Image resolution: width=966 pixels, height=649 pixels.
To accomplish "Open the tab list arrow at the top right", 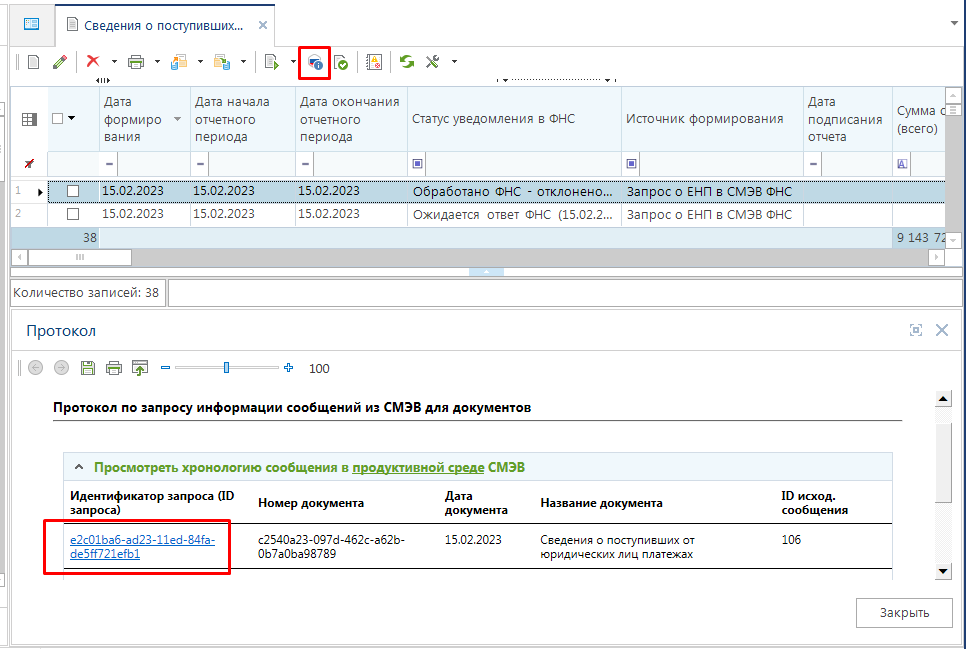I will point(954,23).
